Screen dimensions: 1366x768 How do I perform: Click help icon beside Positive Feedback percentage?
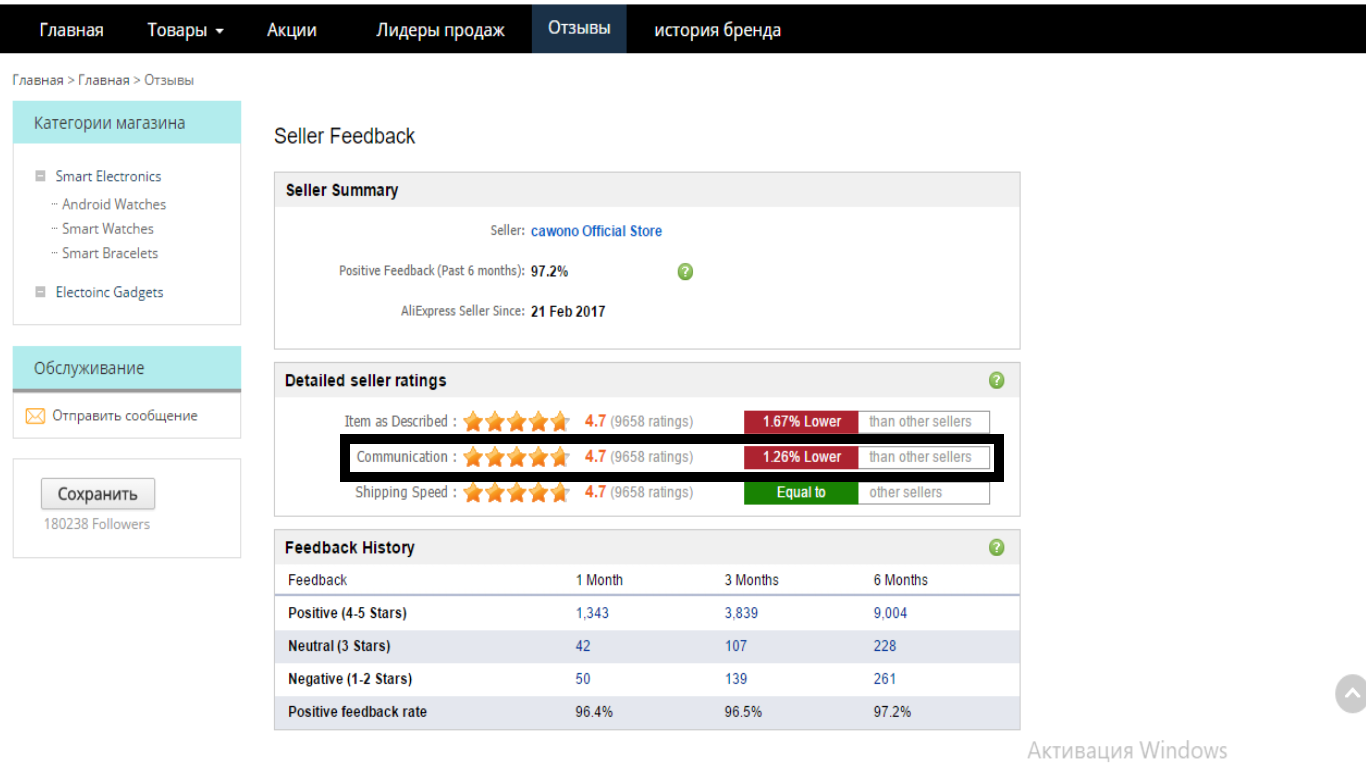685,272
